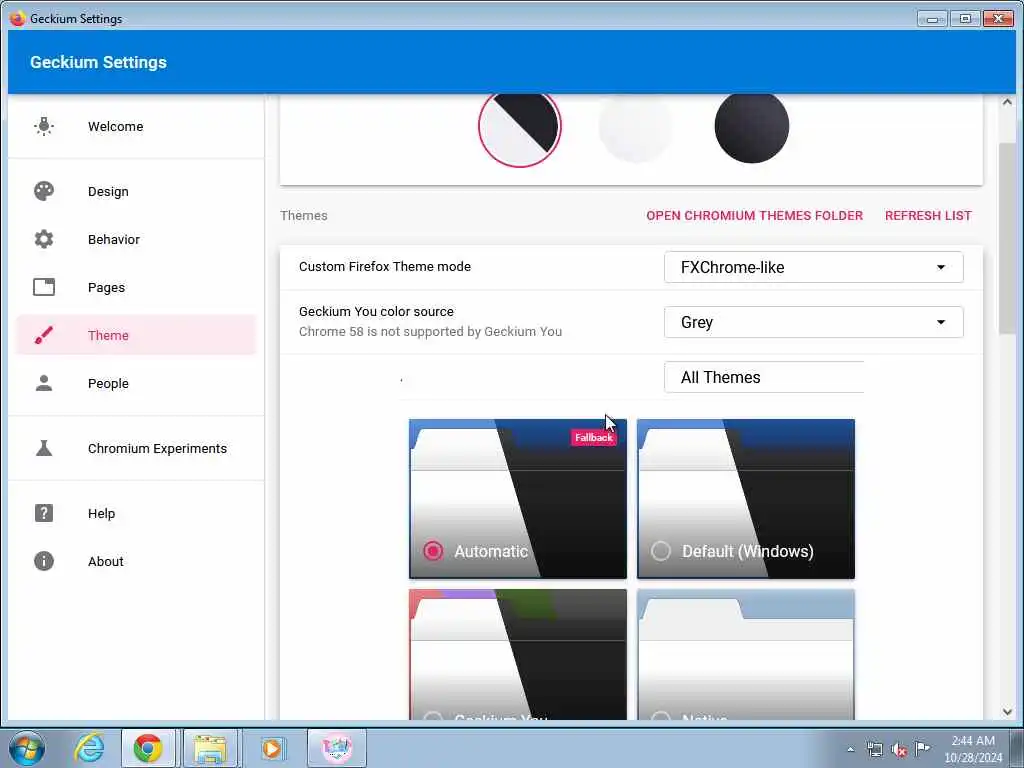Select the Automatic theme radio button
Image resolution: width=1024 pixels, height=768 pixels.
(x=433, y=551)
